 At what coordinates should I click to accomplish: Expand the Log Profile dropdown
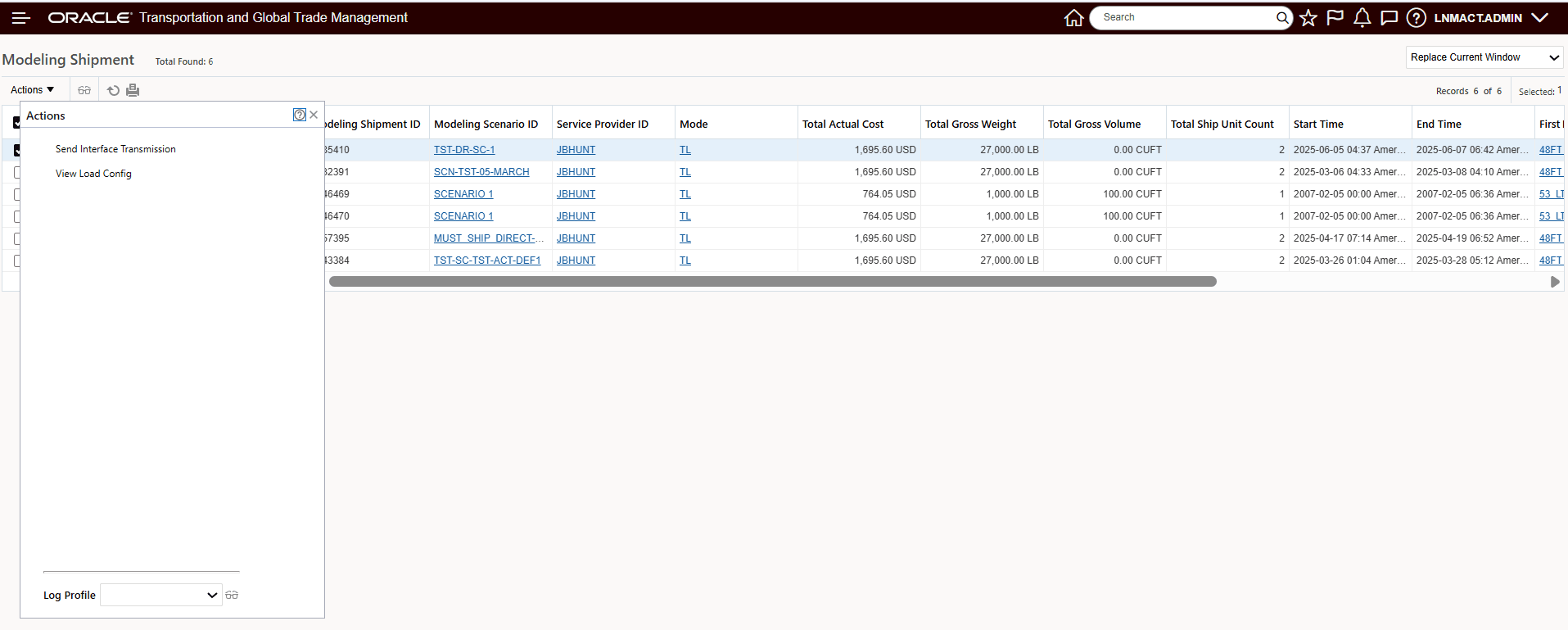tap(160, 595)
